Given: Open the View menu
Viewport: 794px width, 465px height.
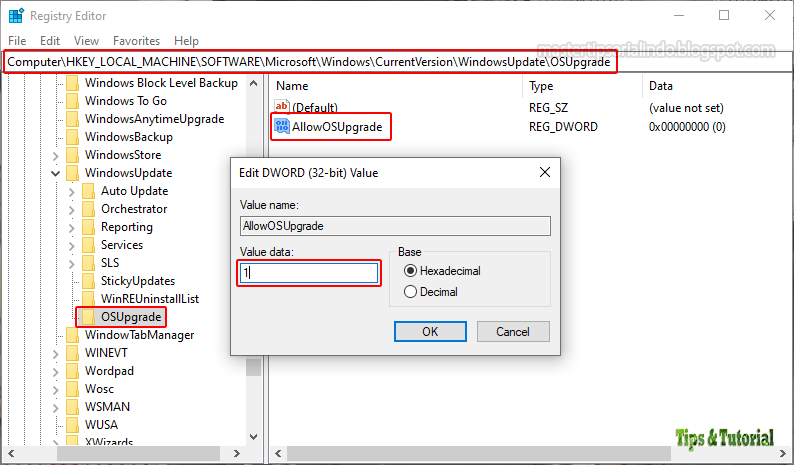Looking at the screenshot, I should pyautogui.click(x=86, y=41).
